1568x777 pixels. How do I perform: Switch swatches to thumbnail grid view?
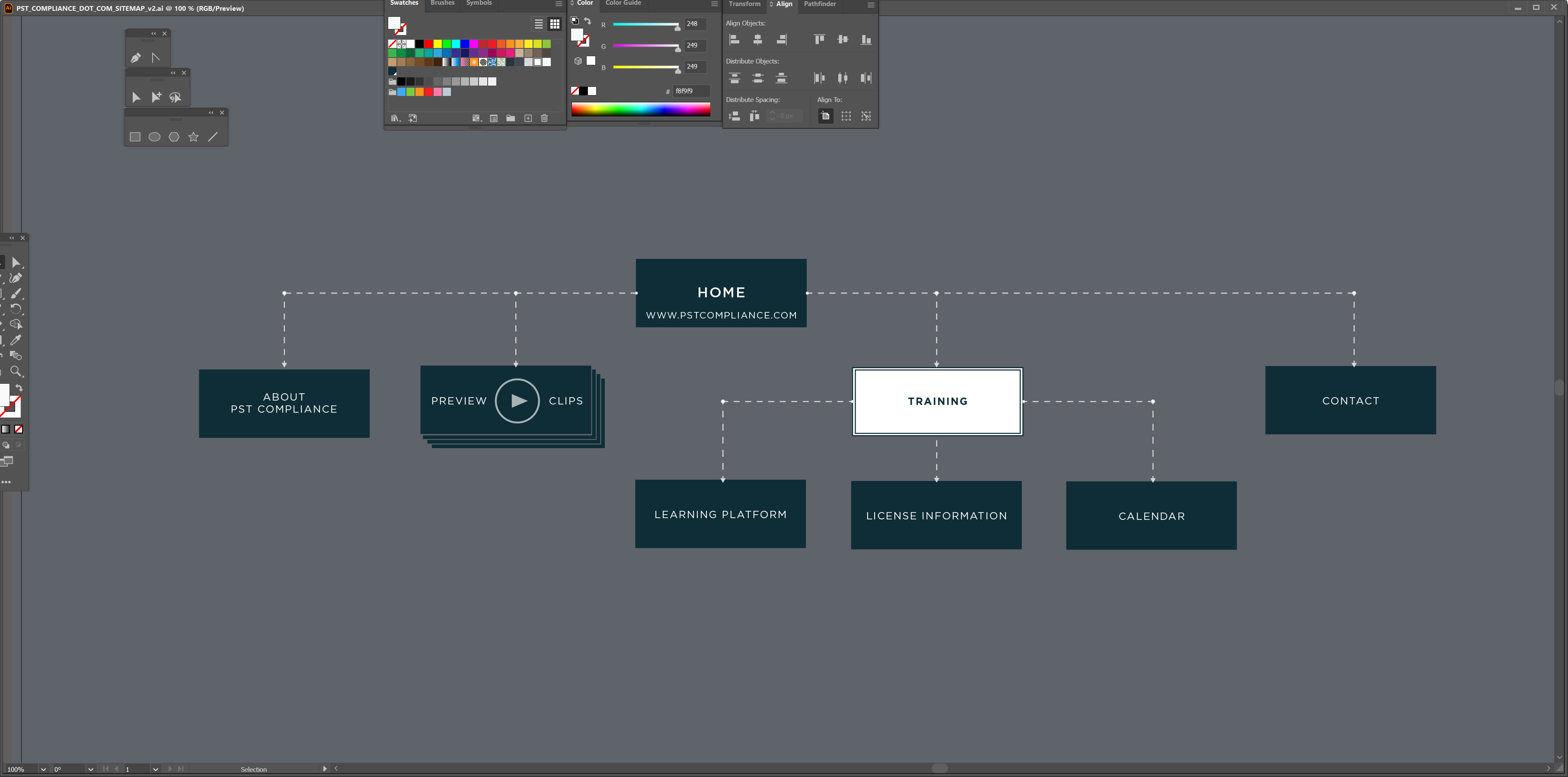point(555,24)
